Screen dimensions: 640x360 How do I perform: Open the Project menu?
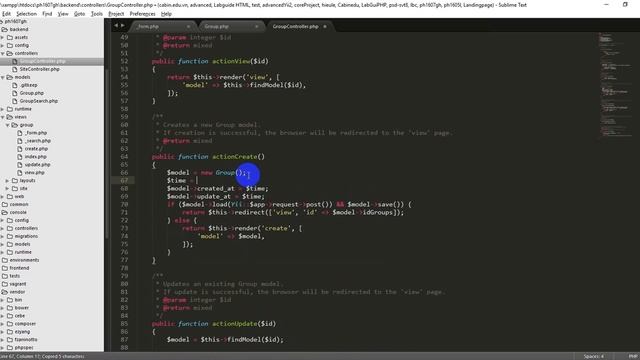pos(116,13)
